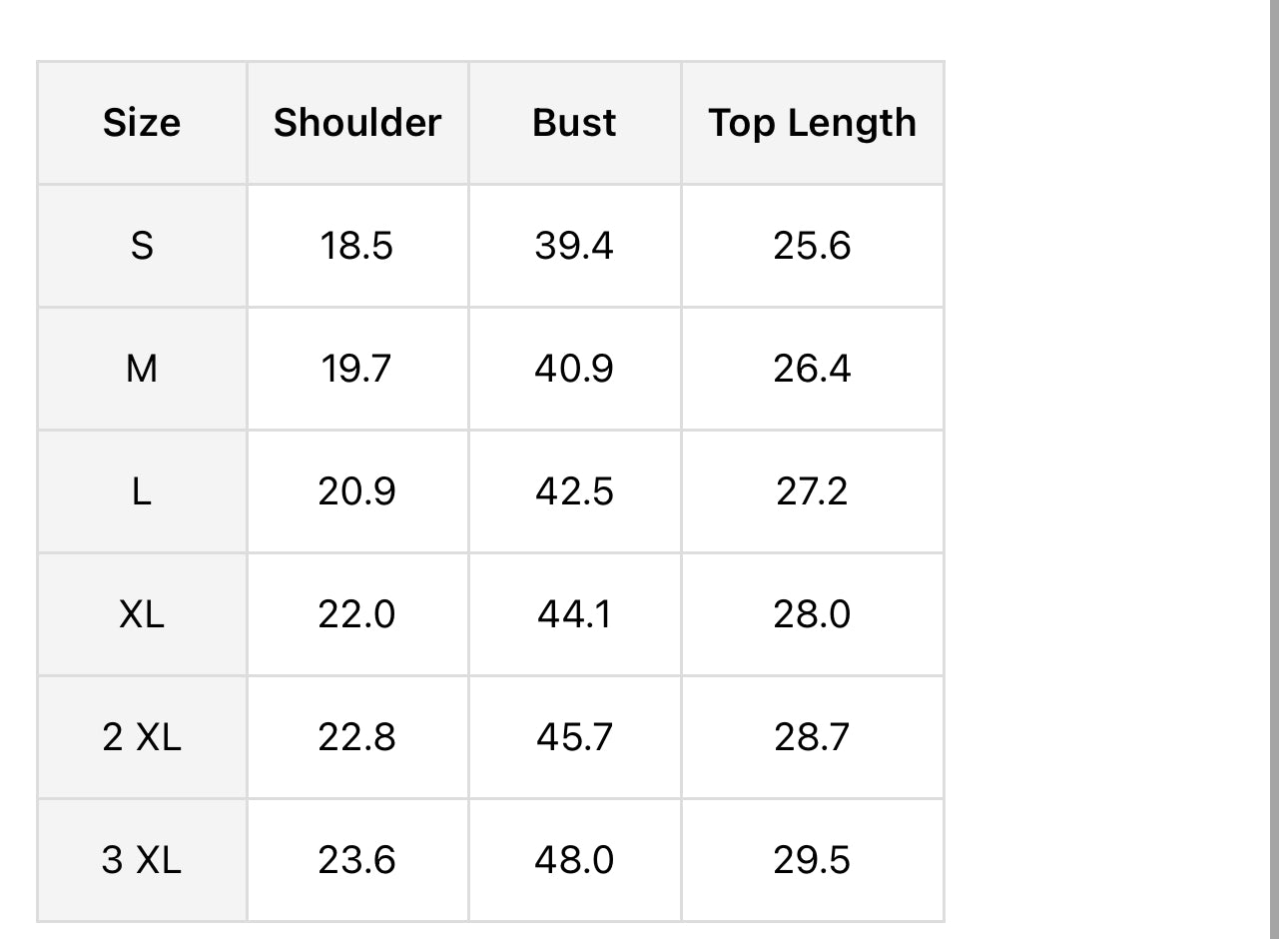Click the Top Length column header

point(812,123)
